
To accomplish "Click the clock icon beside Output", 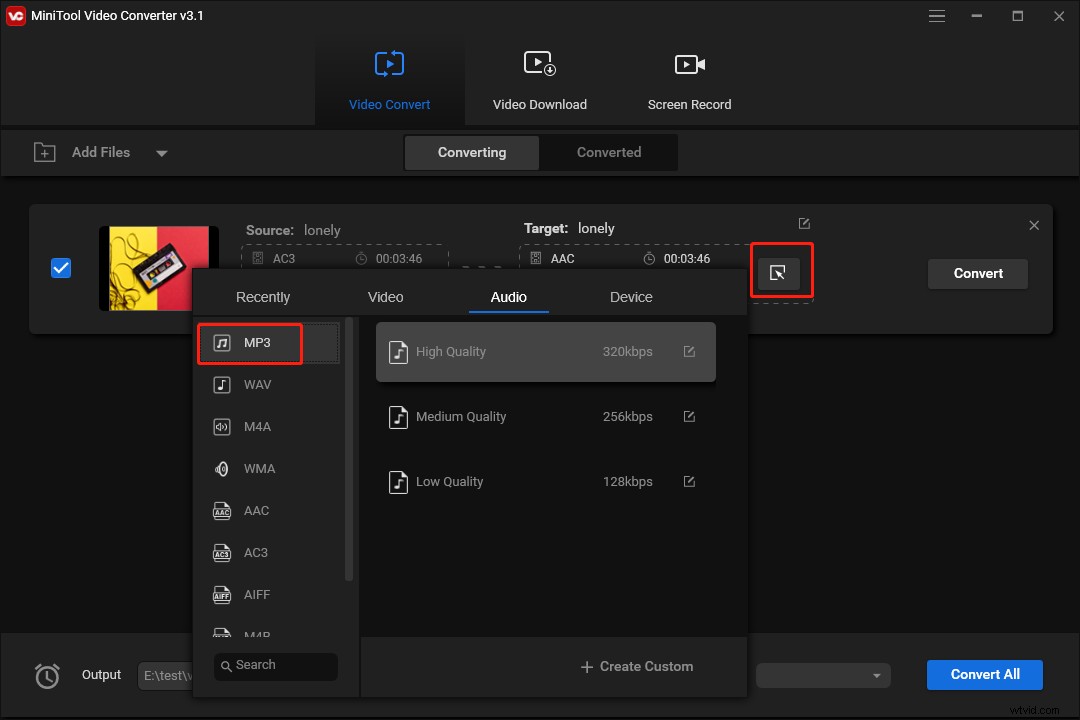I will click(47, 676).
